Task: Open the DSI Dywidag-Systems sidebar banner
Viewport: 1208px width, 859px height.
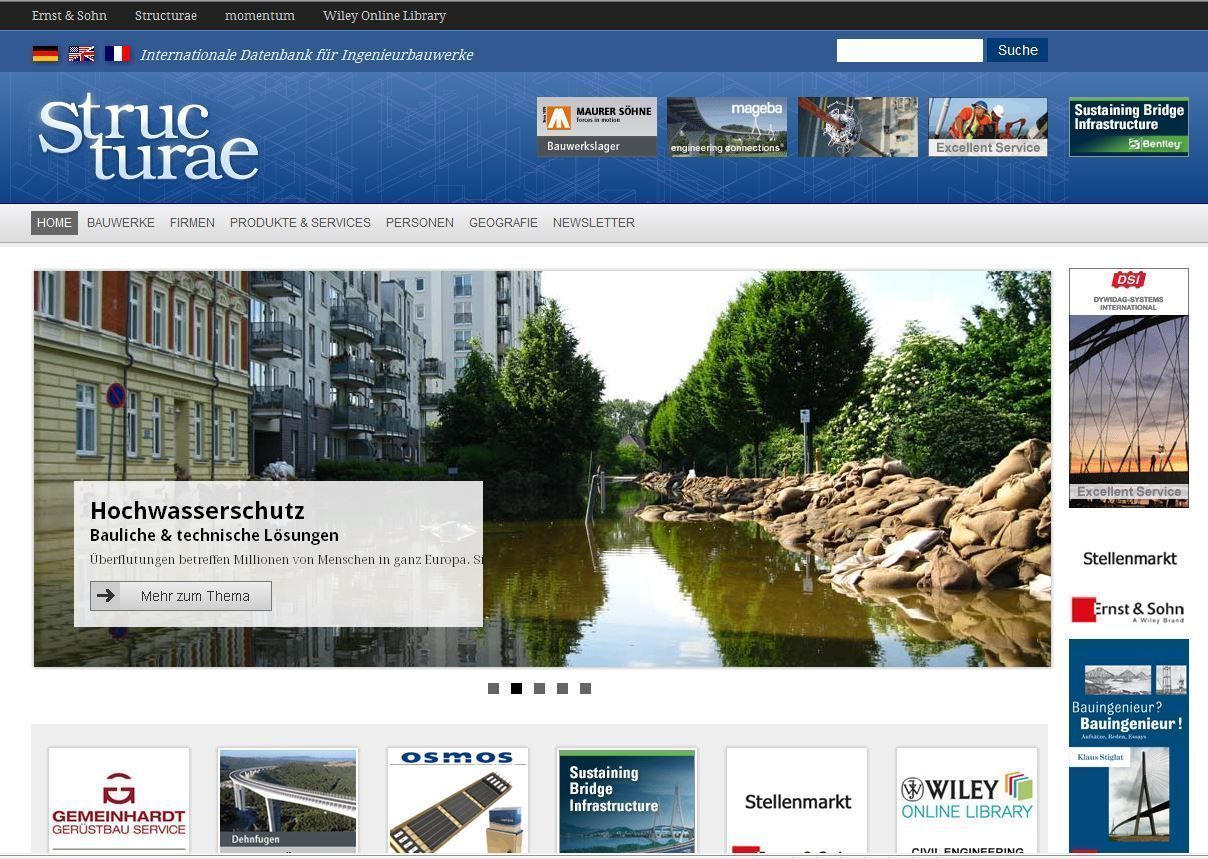Action: coord(1128,388)
